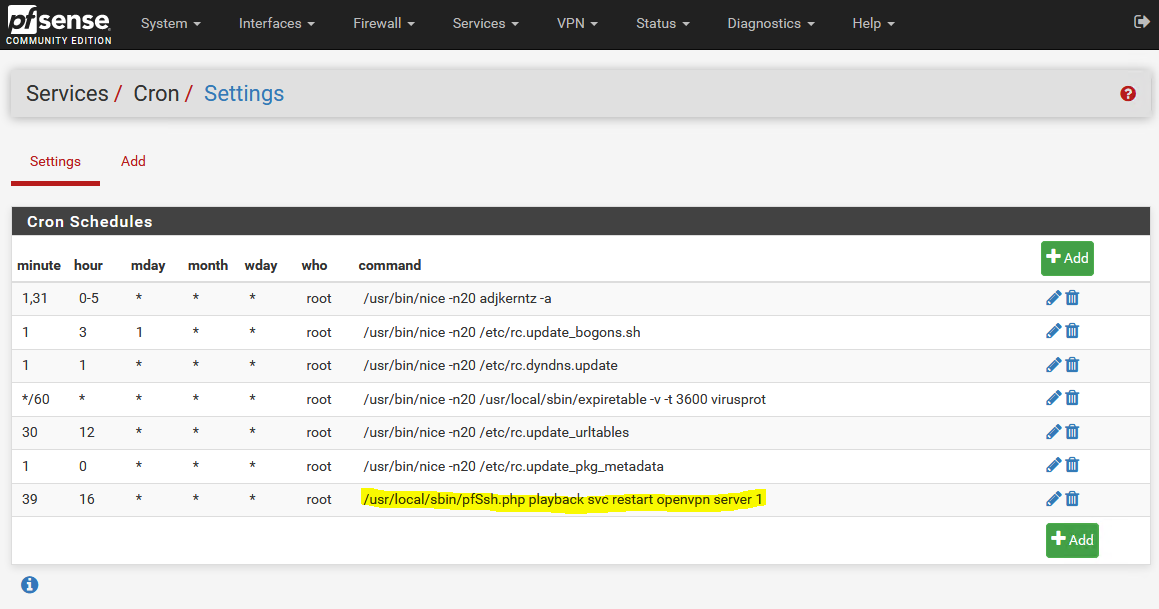This screenshot has height=609, width=1159.
Task: Select the Settings tab
Action: click(55, 161)
